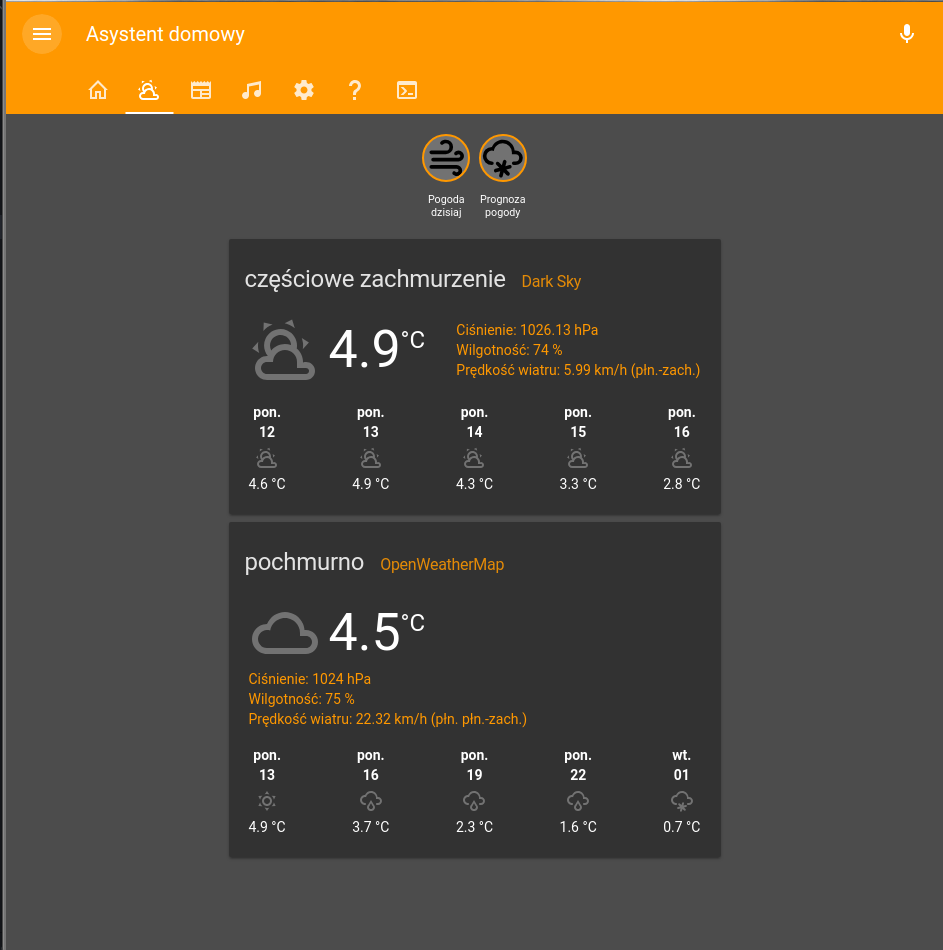Click the Prognoza pogody snow button
The width and height of the screenshot is (943, 950).
tap(503, 158)
